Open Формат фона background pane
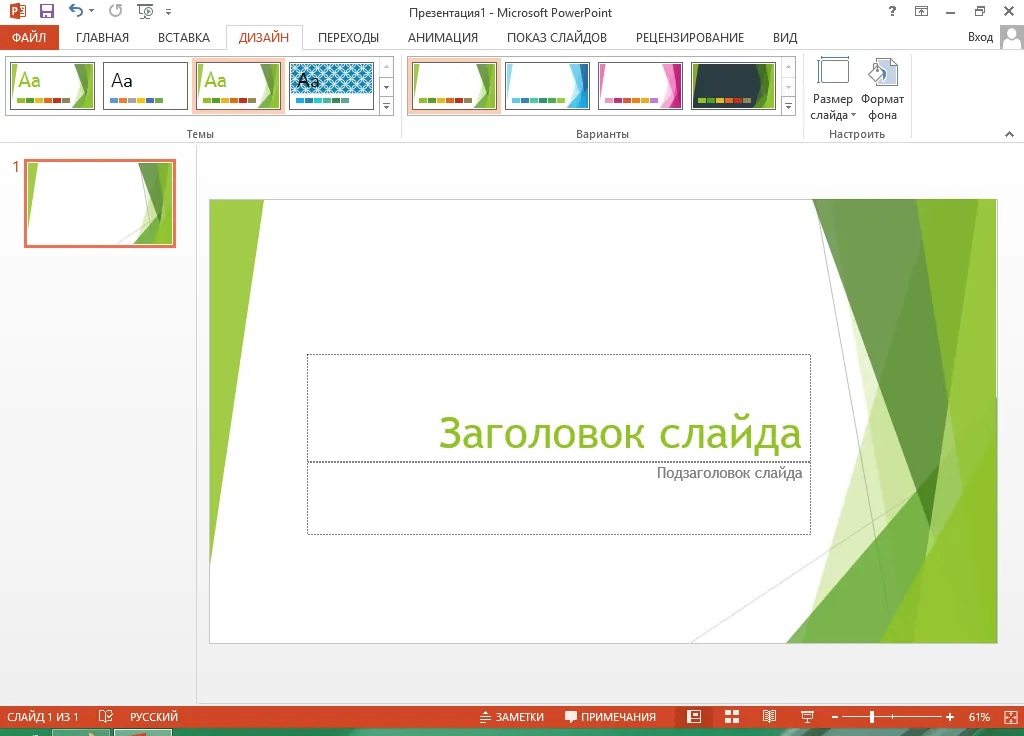The image size is (1024, 736). pyautogui.click(x=882, y=89)
